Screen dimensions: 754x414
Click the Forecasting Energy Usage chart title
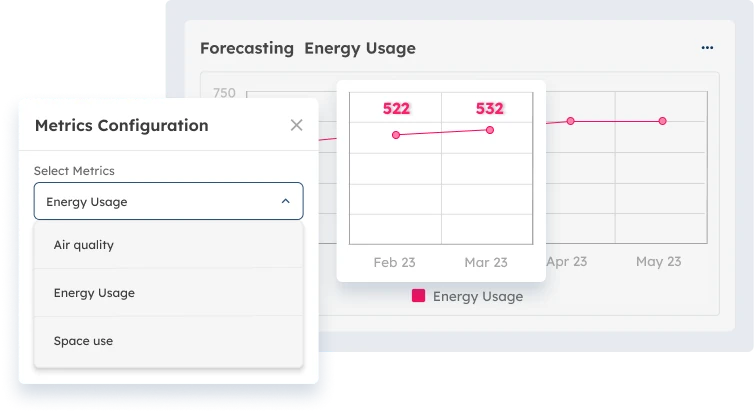307,48
